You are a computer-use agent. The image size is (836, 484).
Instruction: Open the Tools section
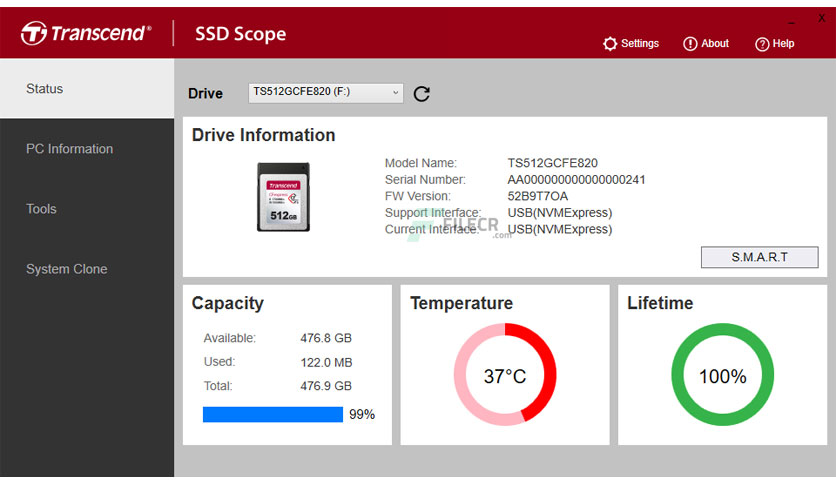pyautogui.click(x=87, y=209)
